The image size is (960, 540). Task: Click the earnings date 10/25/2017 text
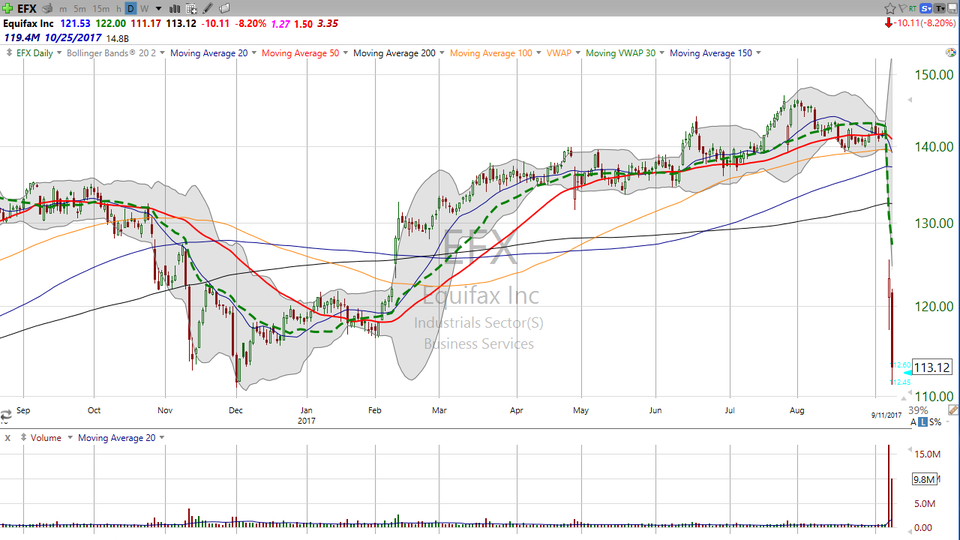click(73, 37)
